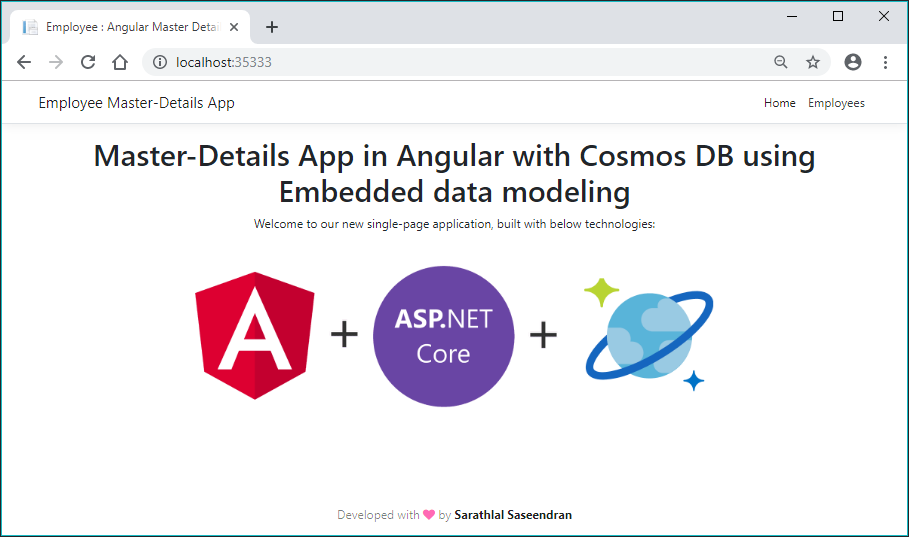Screen dimensions: 909x537
Task: Click the browser forward arrow
Action: click(56, 62)
